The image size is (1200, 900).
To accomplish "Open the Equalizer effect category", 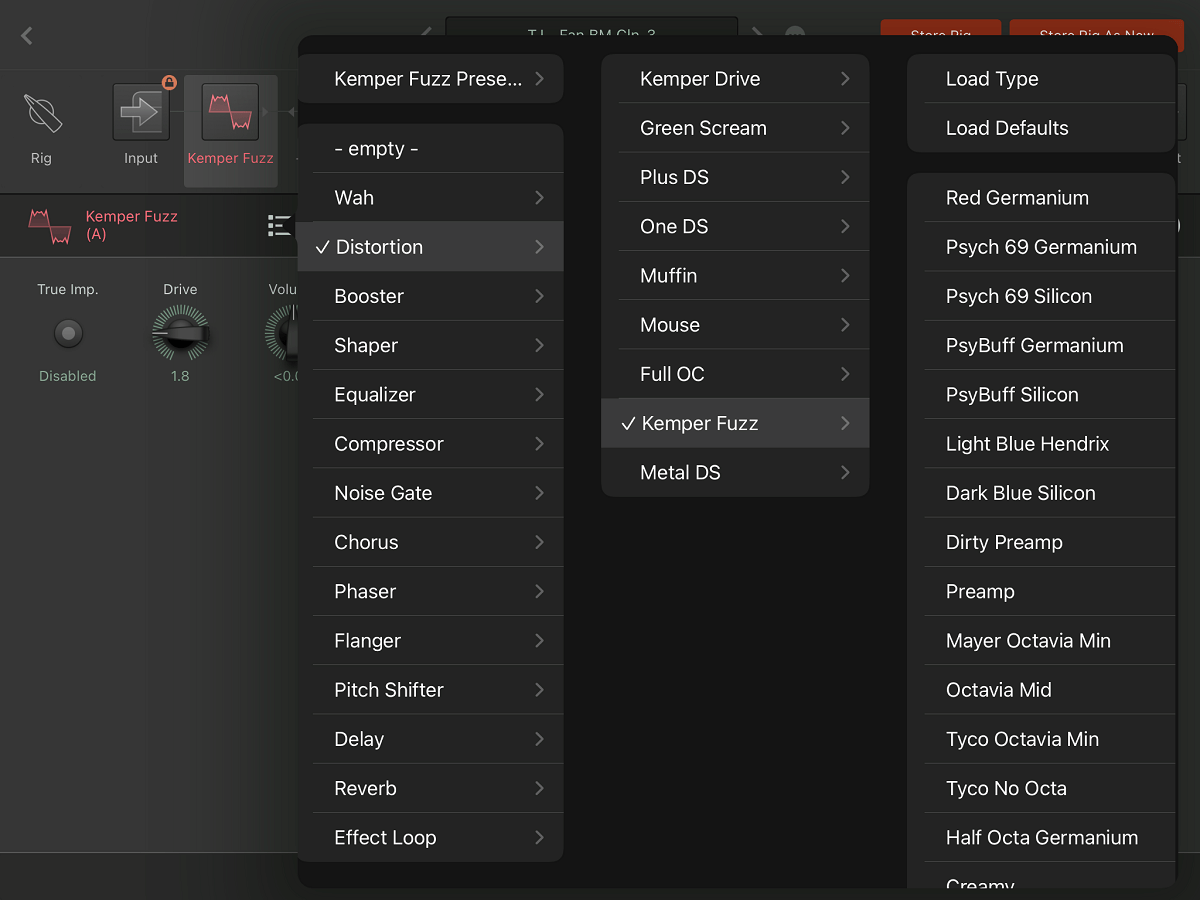I will 431,395.
